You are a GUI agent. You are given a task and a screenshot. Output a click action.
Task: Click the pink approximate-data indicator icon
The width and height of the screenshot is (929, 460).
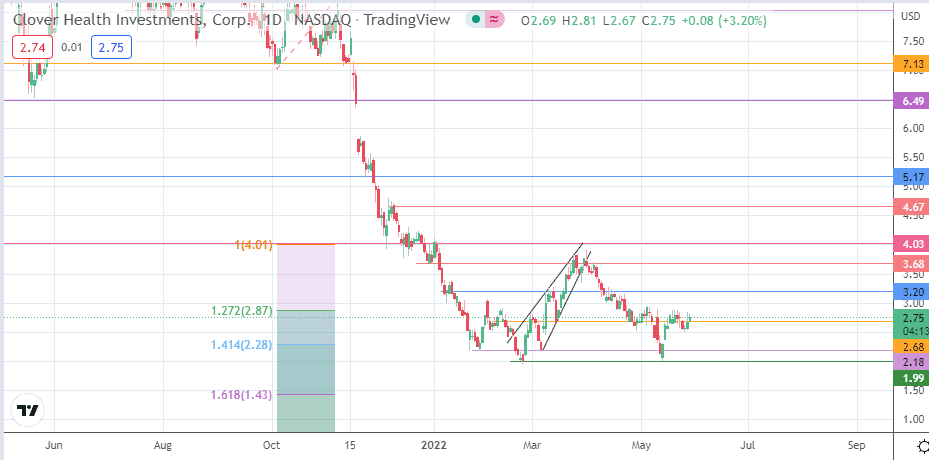(494, 20)
